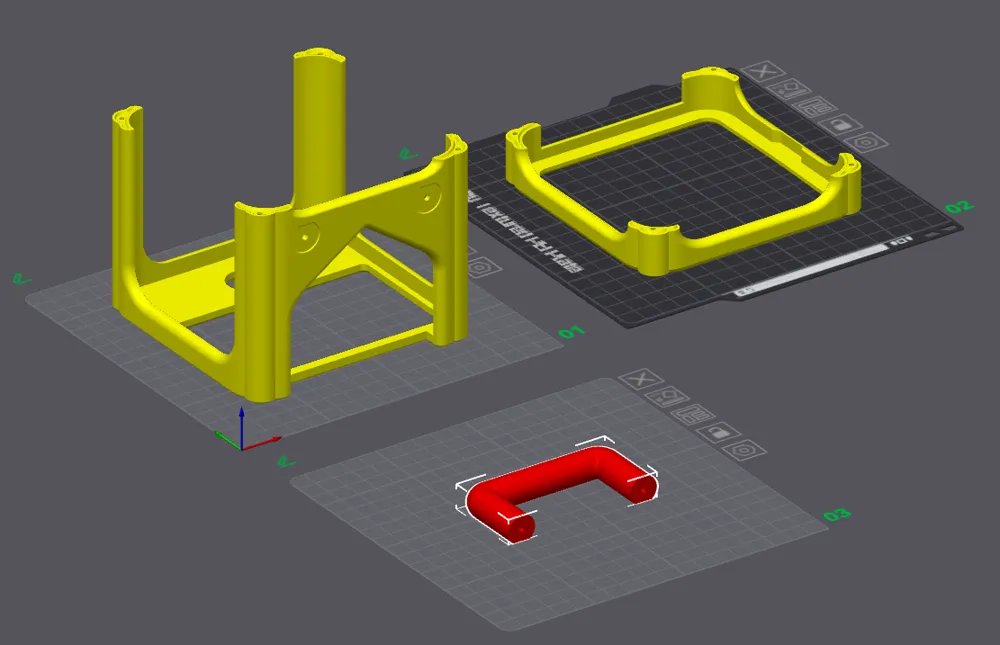
Task: Toggle the lock on plate 03
Action: (719, 434)
